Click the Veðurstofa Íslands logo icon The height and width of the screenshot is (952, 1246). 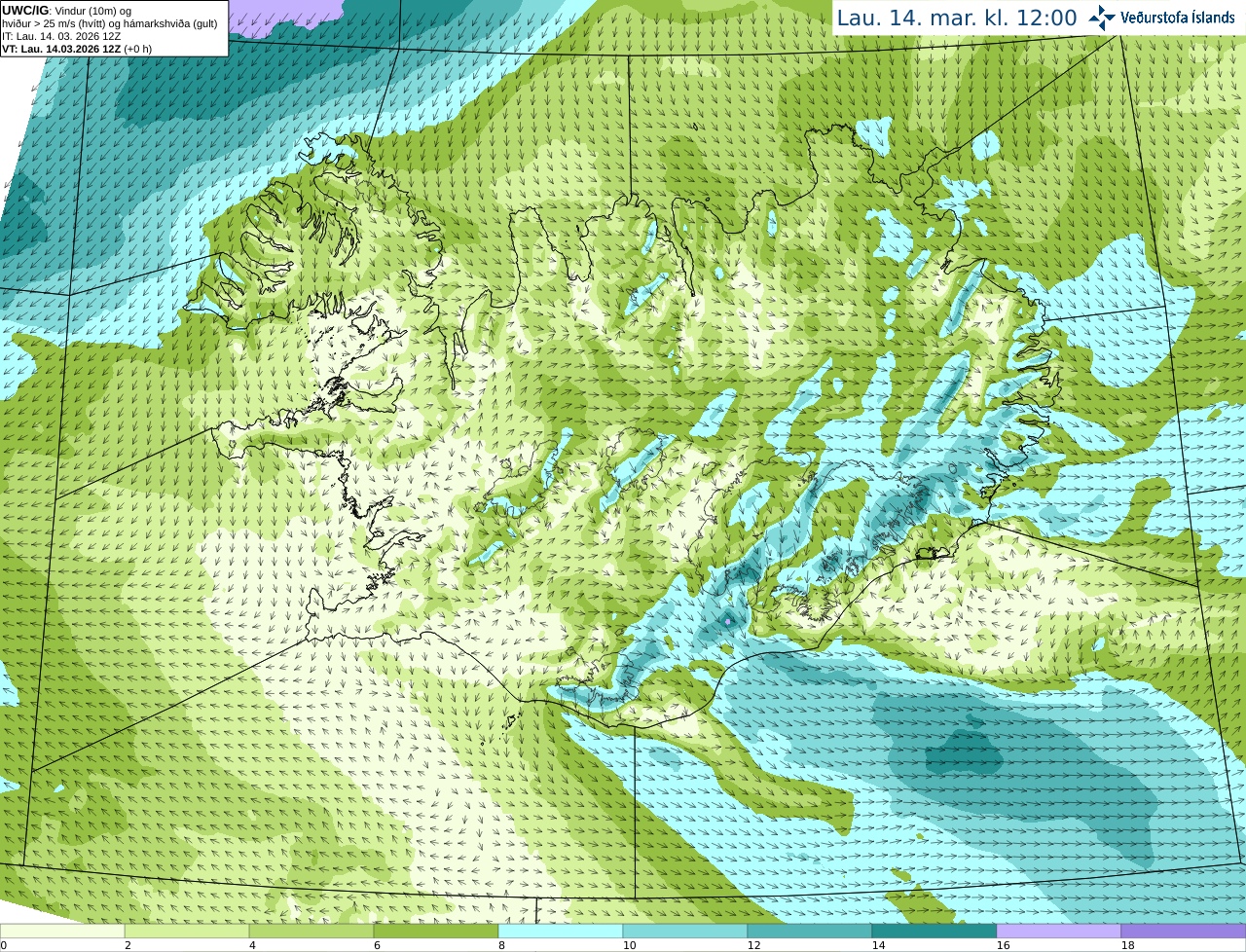(1102, 18)
